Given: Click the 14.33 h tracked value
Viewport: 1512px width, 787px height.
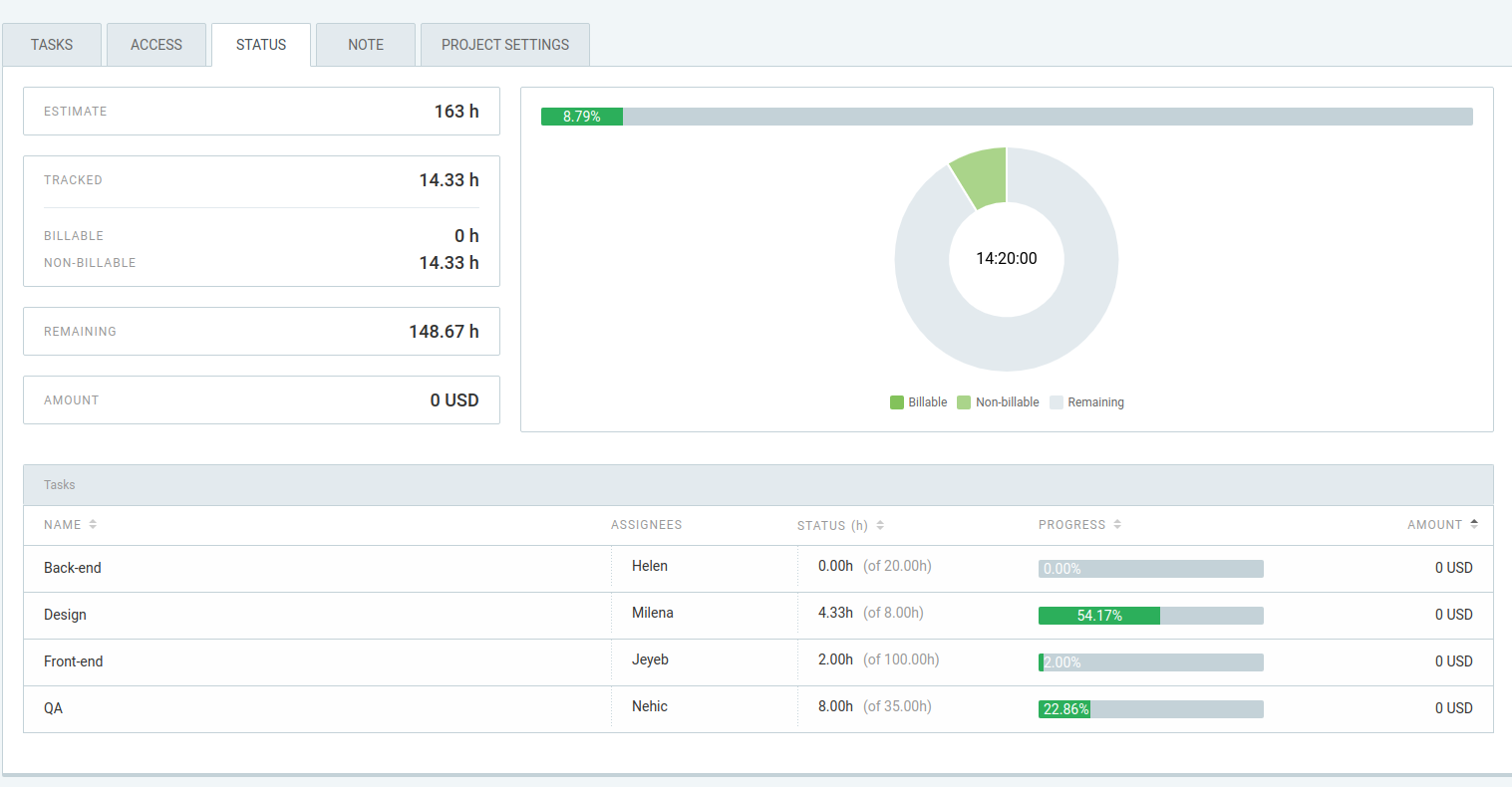Looking at the screenshot, I should (x=449, y=180).
